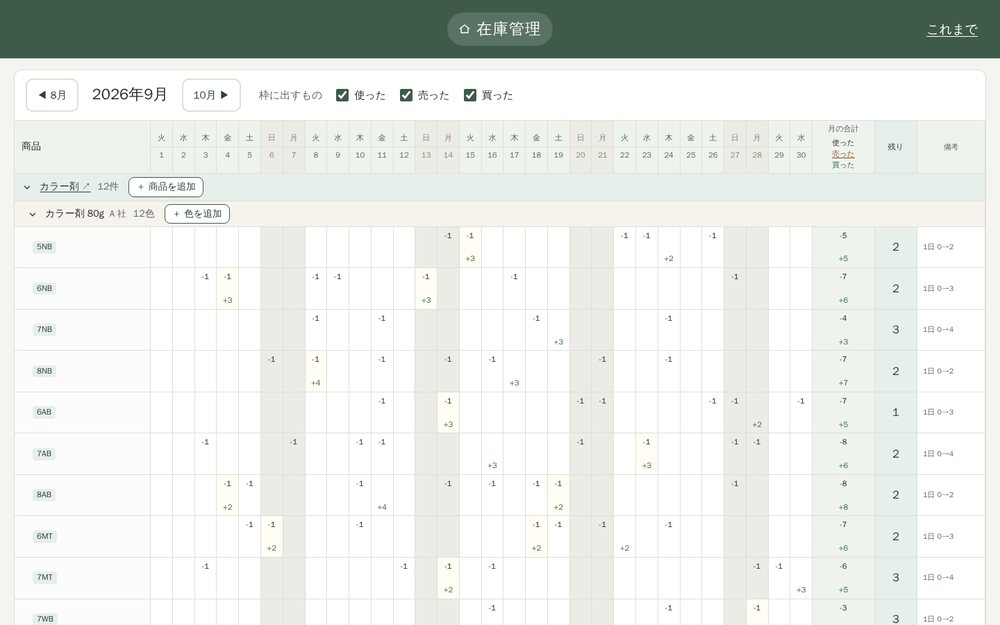Click the 7MT cell for day 30
The height and width of the screenshot is (625, 1000).
click(x=801, y=577)
